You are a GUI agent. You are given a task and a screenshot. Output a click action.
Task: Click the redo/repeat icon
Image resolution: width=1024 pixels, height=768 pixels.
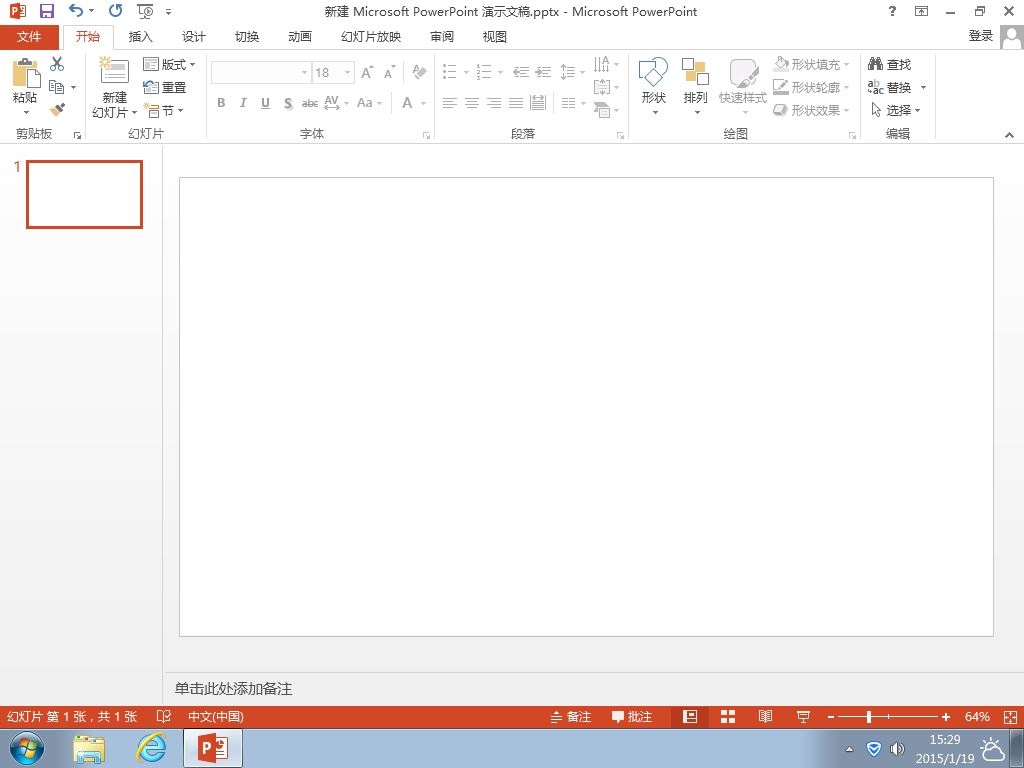(x=116, y=10)
